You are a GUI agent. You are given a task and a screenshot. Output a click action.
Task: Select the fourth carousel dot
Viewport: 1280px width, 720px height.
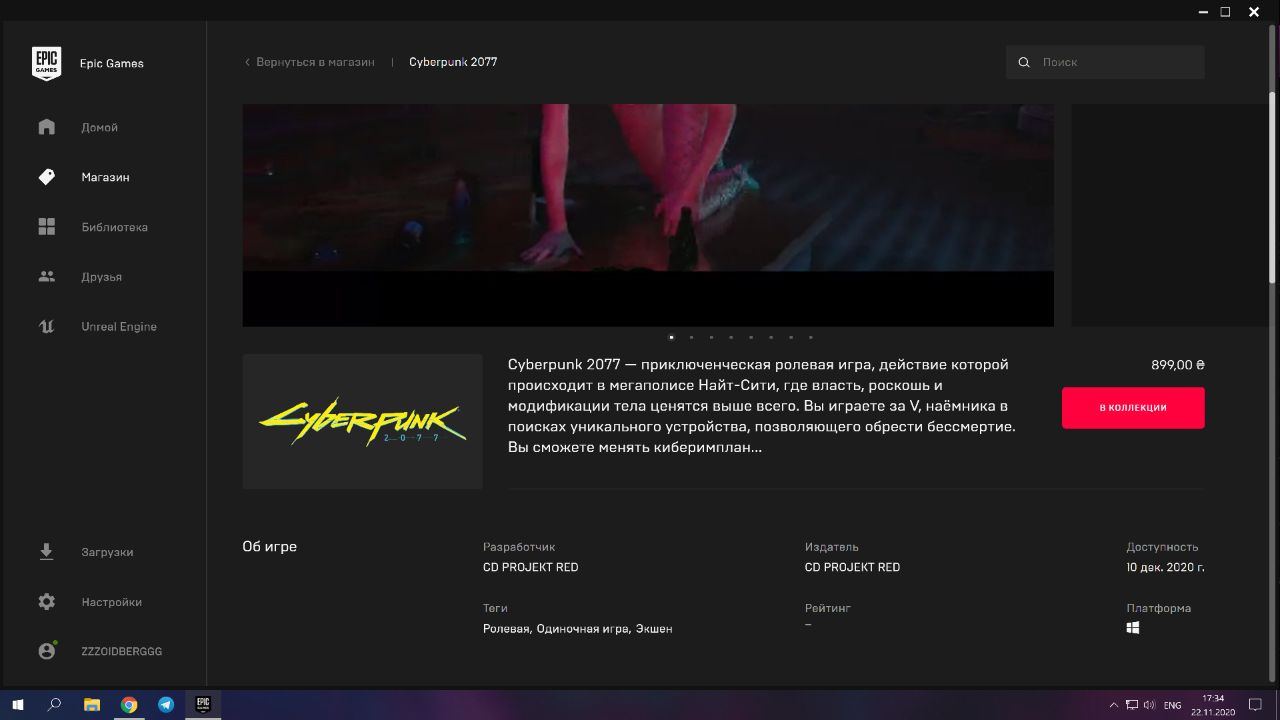(731, 337)
